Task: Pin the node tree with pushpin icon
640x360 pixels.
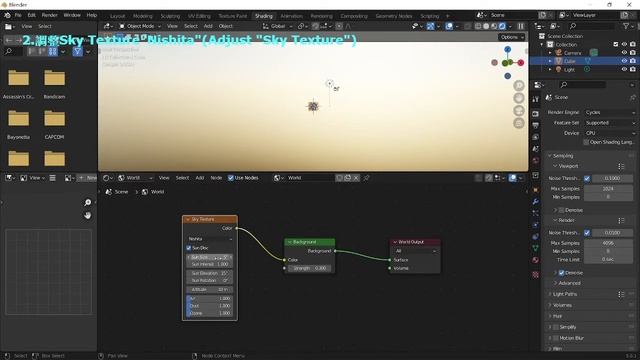Action: [x=366, y=178]
